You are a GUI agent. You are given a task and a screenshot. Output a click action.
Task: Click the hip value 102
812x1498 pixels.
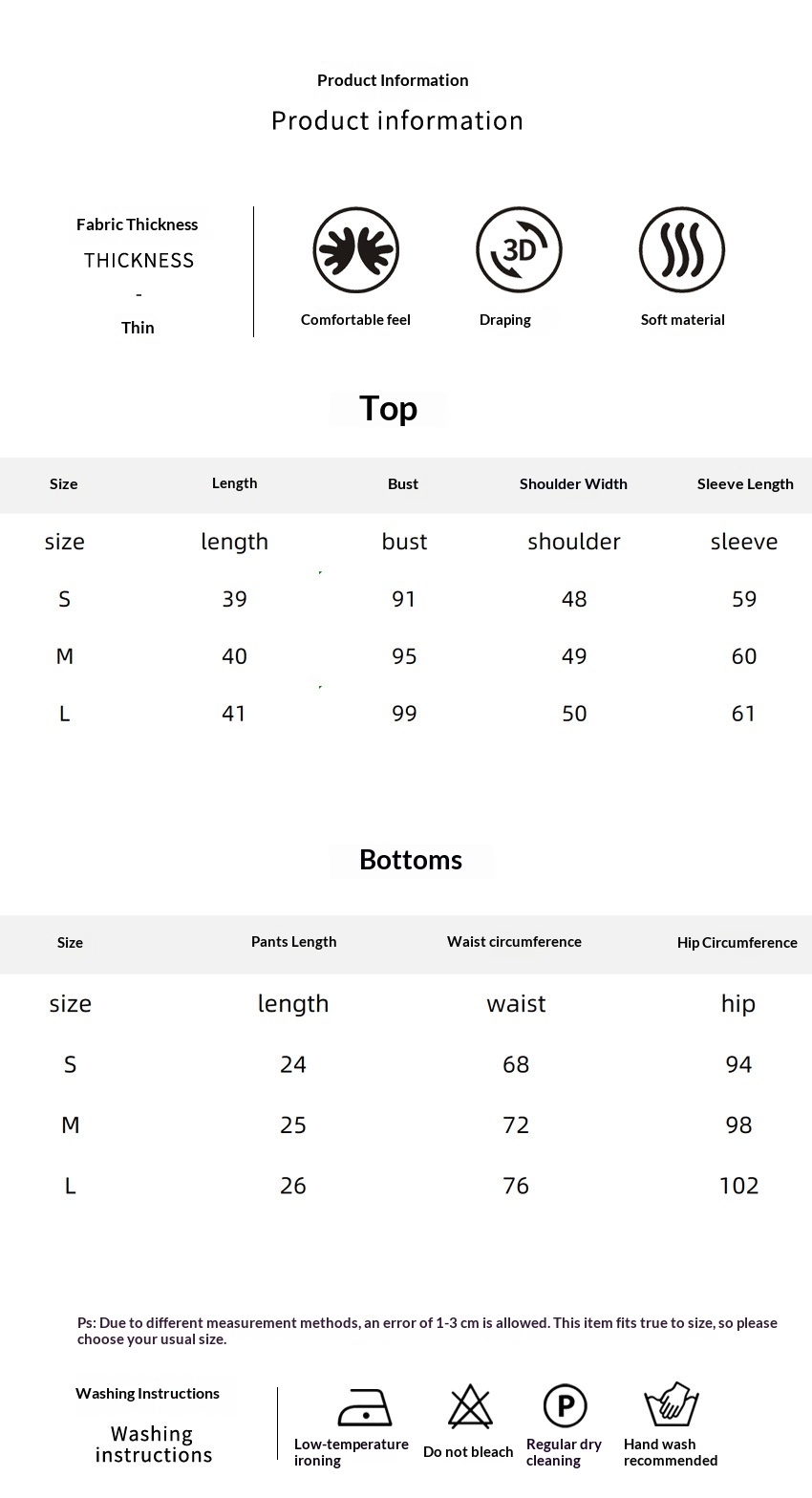(738, 1186)
